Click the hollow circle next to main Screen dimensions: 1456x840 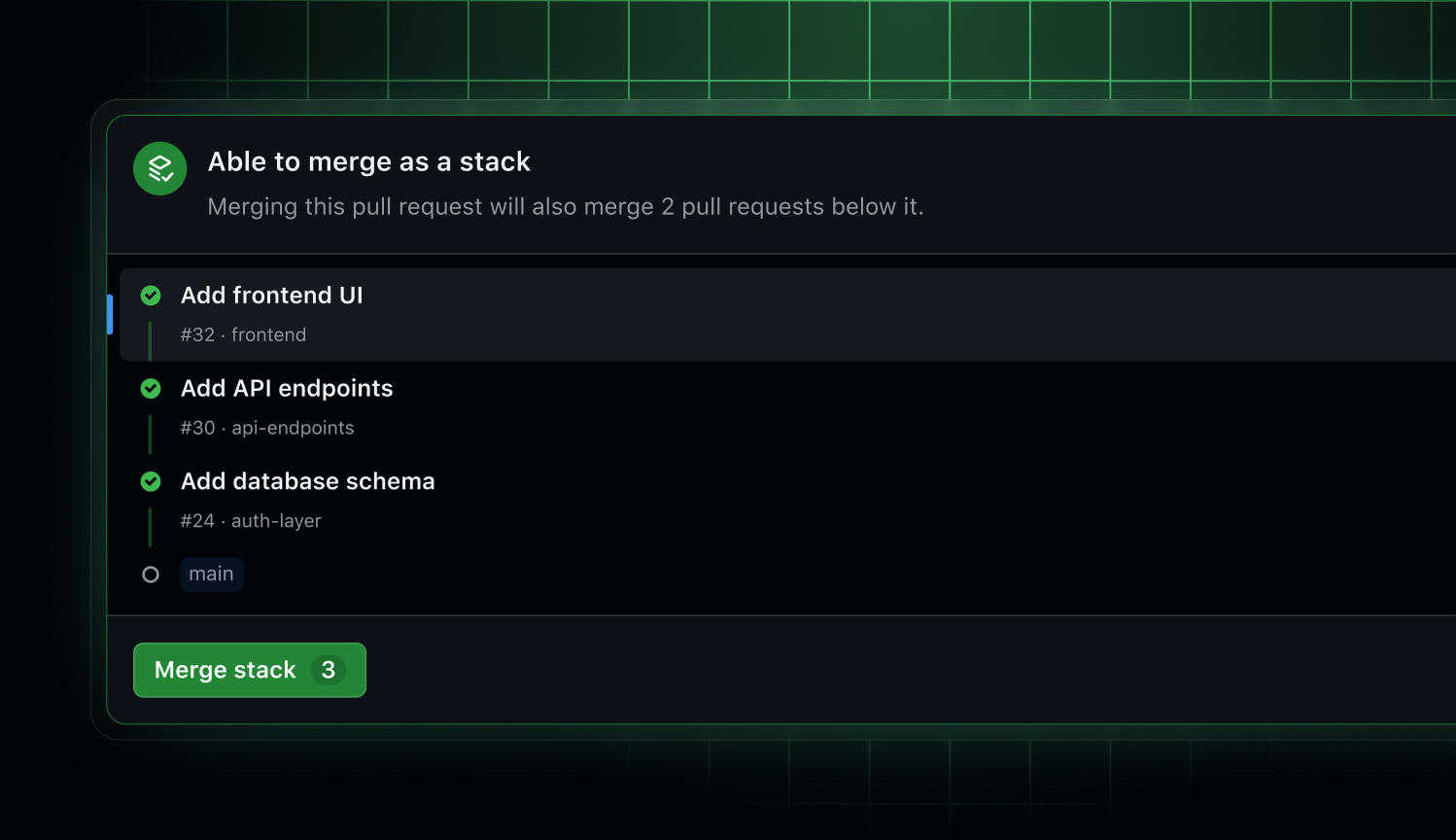coord(151,575)
